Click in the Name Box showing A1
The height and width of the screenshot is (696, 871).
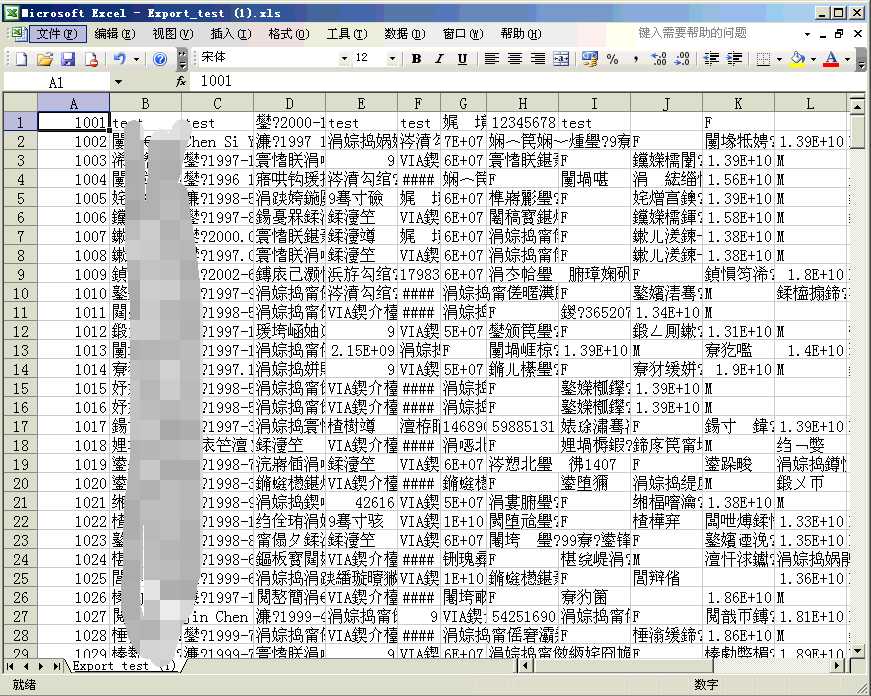coord(57,82)
